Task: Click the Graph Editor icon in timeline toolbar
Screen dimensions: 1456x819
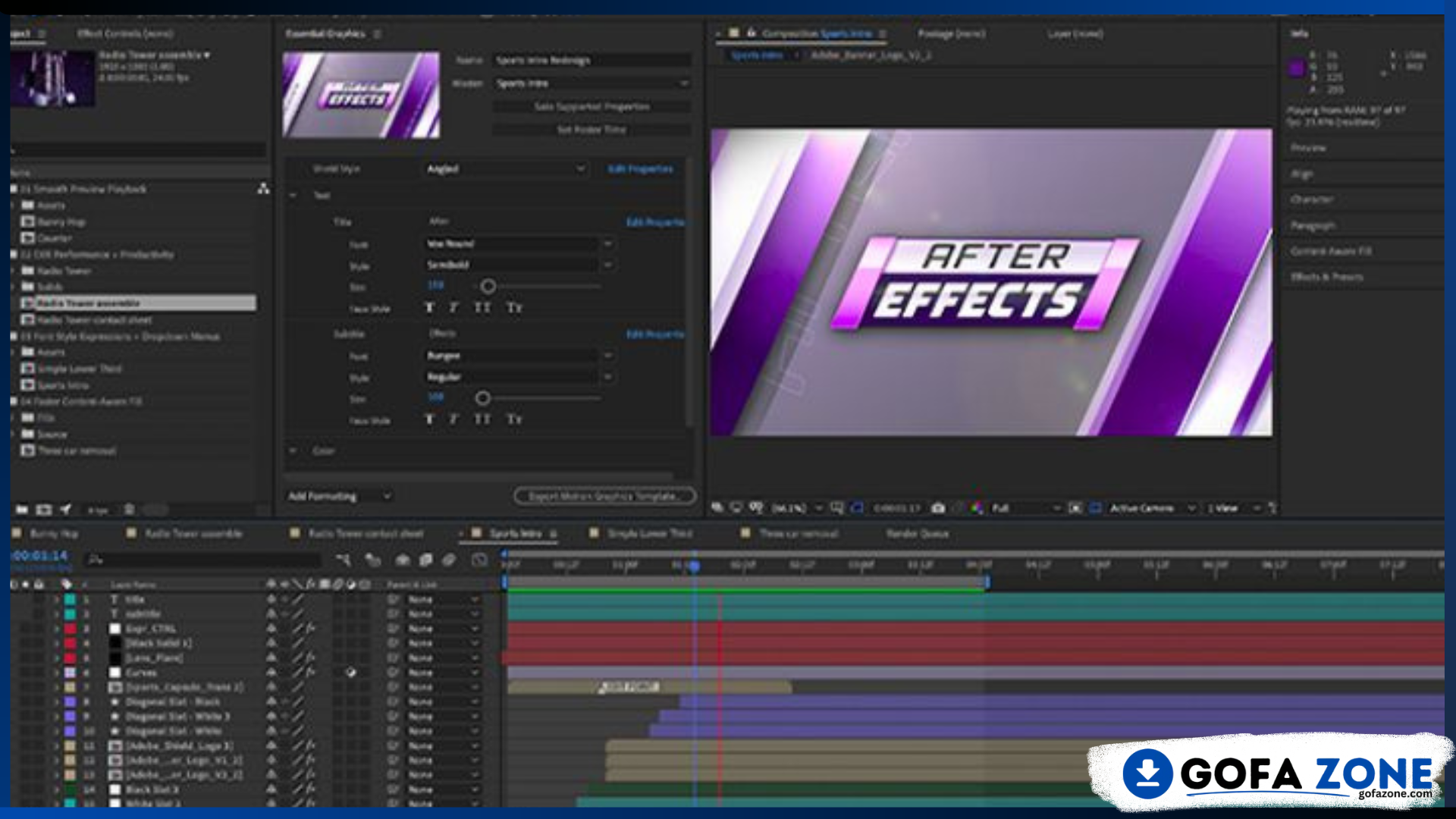Action: click(x=479, y=560)
